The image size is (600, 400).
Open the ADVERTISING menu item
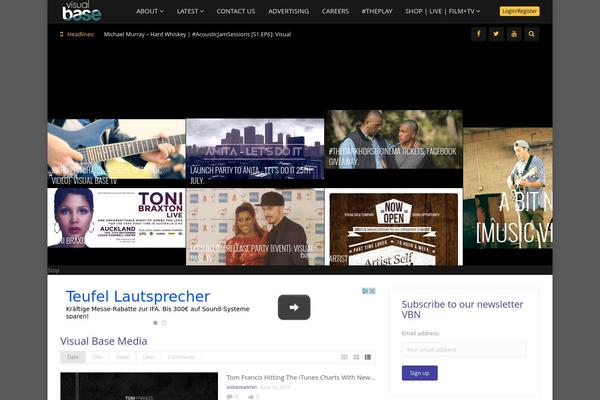289,11
